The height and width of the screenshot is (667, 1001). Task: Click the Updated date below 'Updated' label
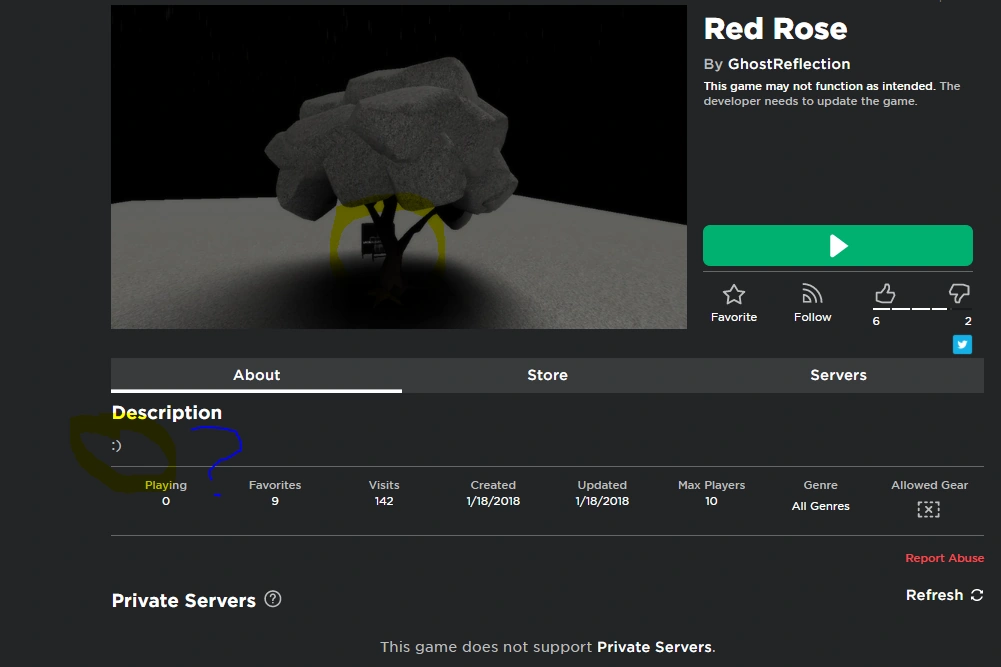(602, 501)
